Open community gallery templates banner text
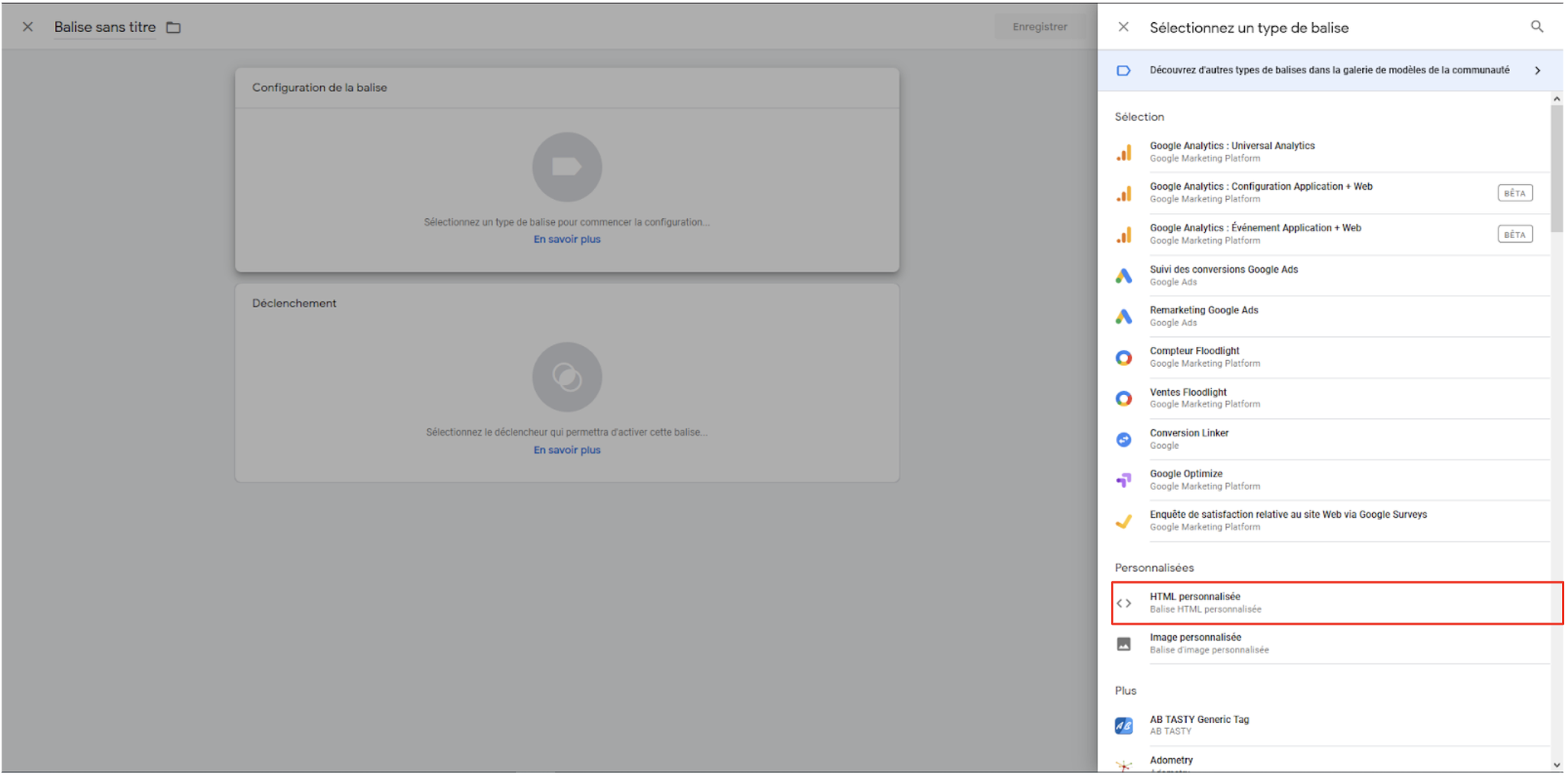Screen dimensions: 1568x775 (x=1329, y=70)
